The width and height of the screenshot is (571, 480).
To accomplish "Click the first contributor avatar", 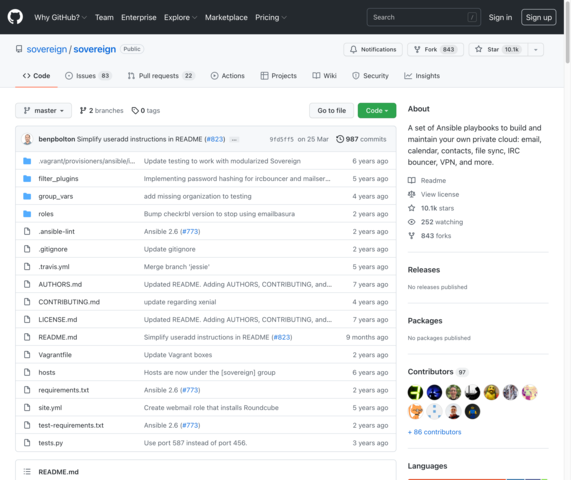I will pyautogui.click(x=415, y=392).
